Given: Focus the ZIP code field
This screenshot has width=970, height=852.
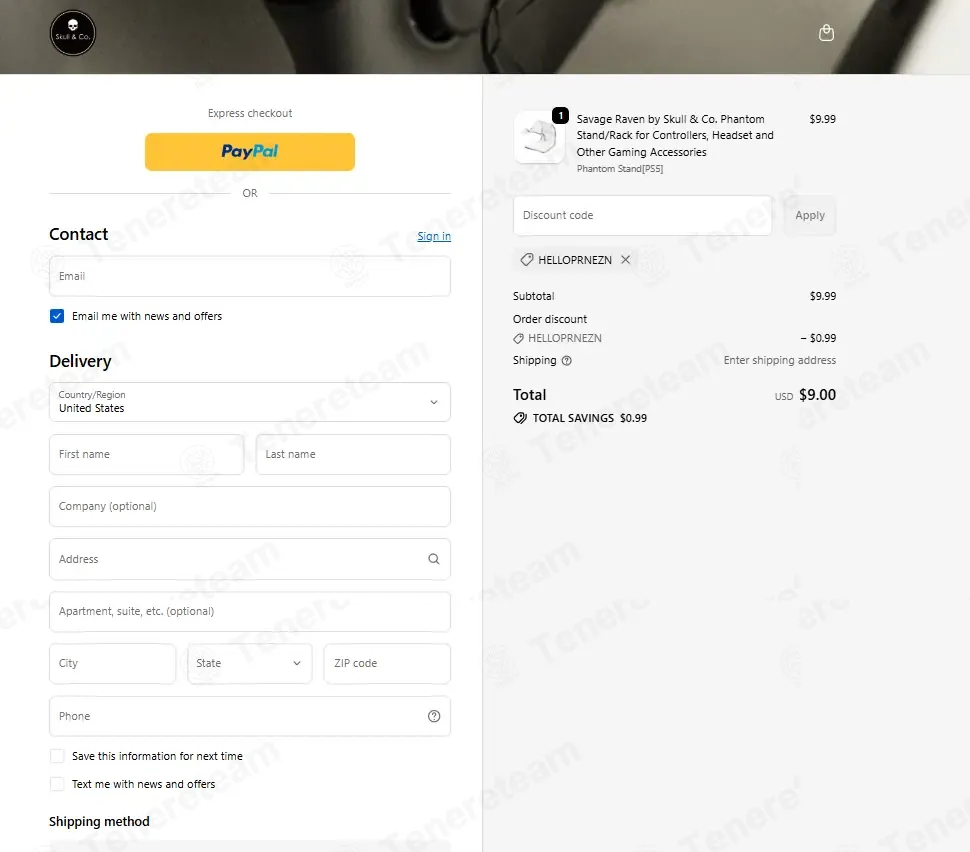Looking at the screenshot, I should click(x=387, y=663).
